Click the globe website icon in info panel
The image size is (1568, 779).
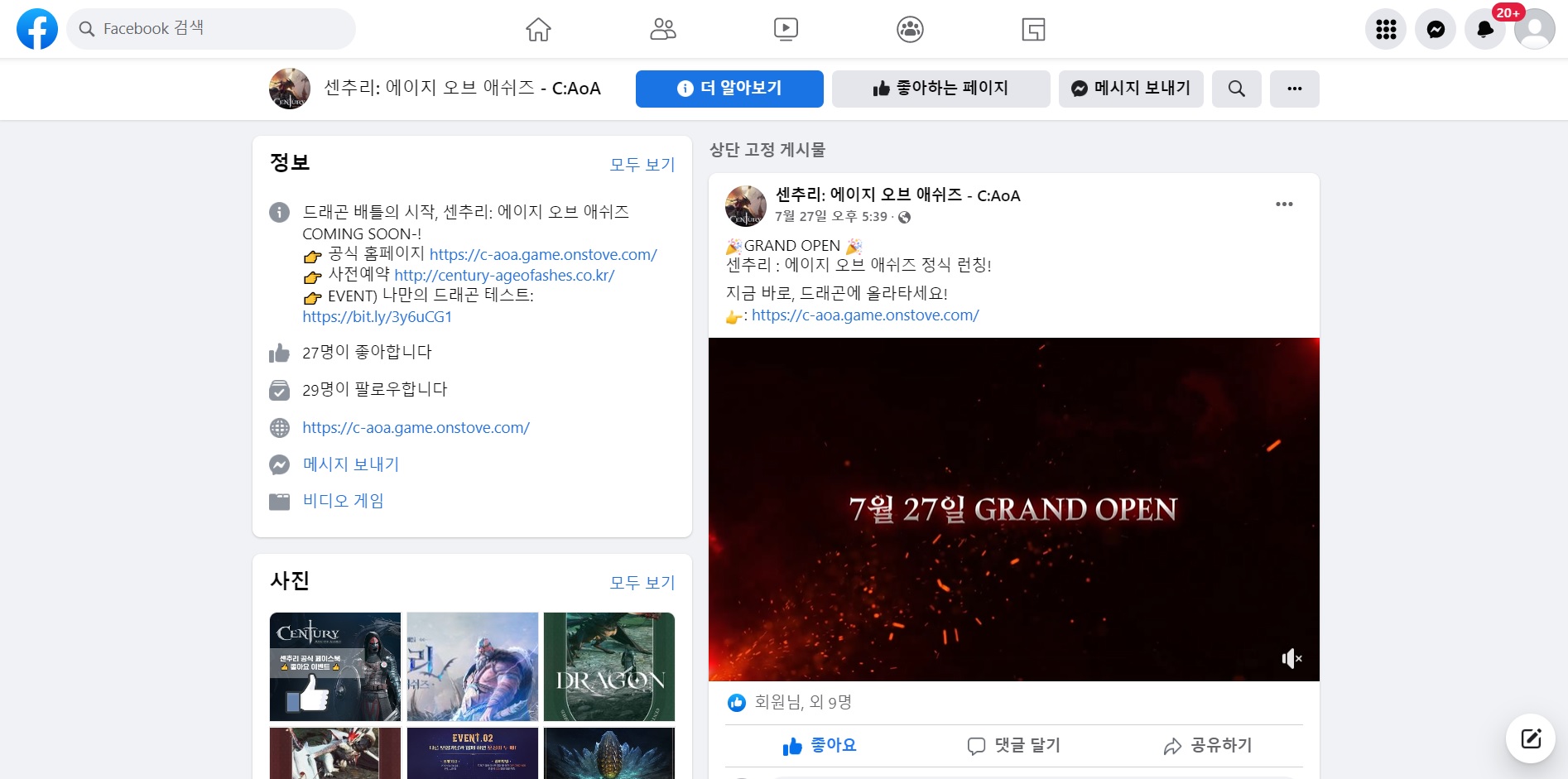[x=280, y=428]
